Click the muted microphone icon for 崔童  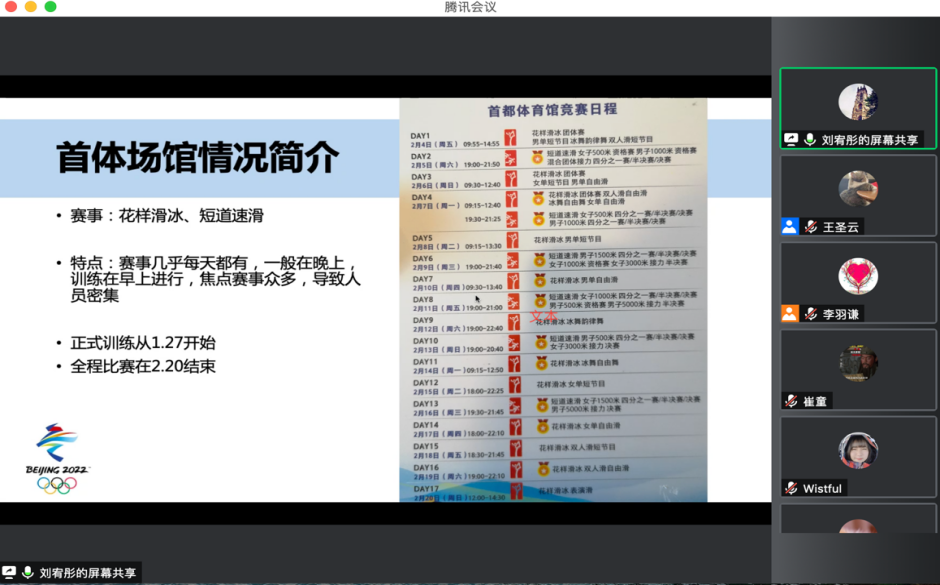coord(791,401)
